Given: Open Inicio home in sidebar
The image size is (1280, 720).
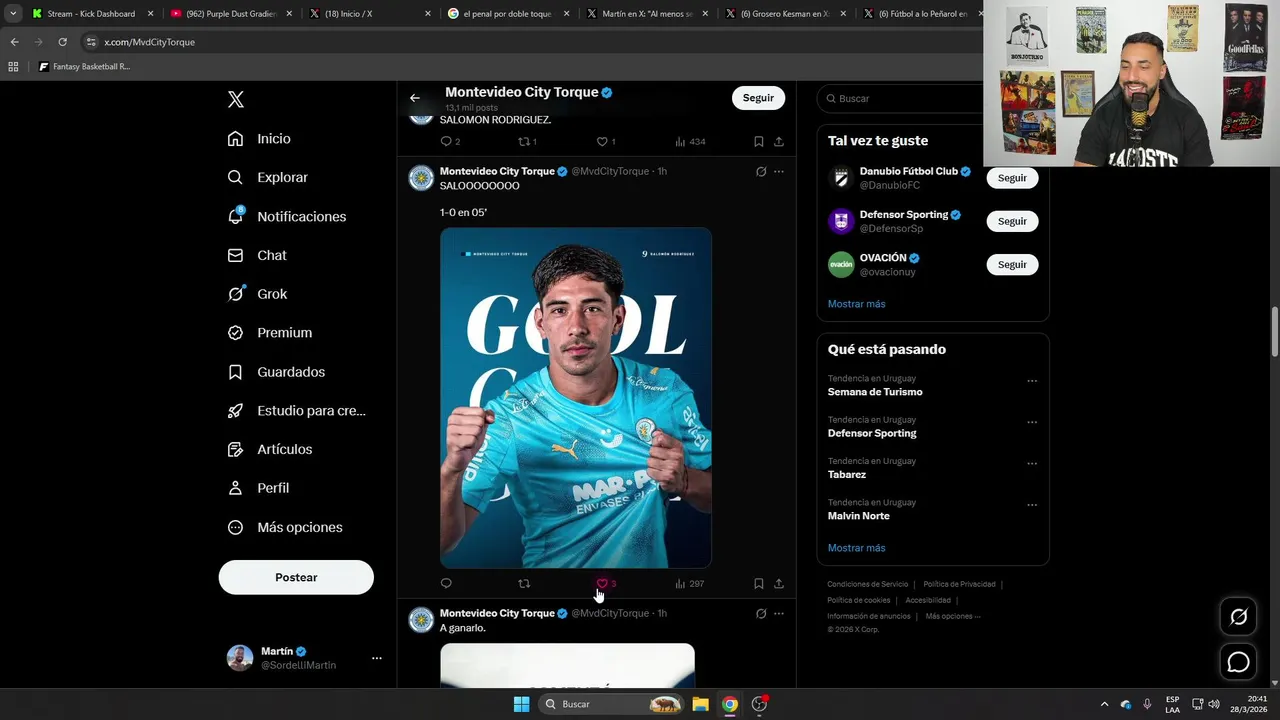Looking at the screenshot, I should pyautogui.click(x=259, y=139).
